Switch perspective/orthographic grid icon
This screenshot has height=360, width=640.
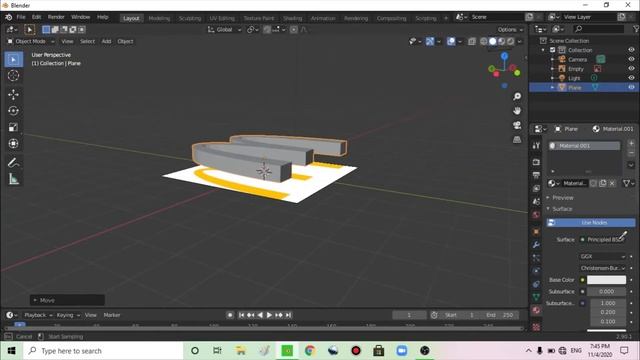(517, 139)
